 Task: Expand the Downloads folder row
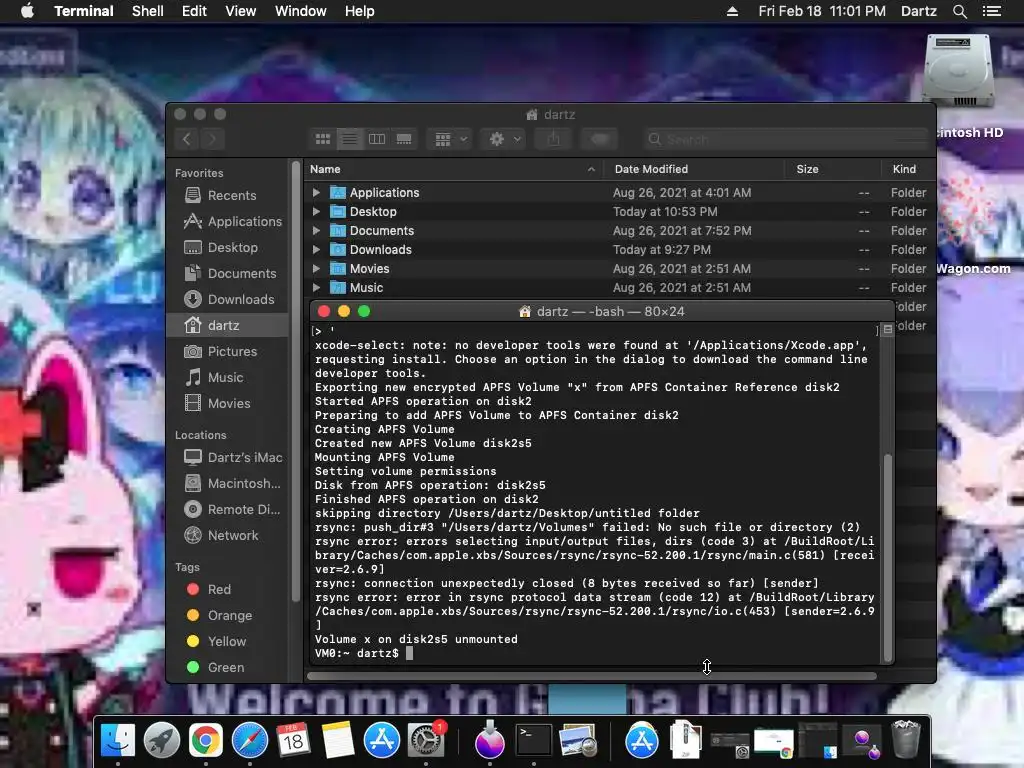coord(316,249)
